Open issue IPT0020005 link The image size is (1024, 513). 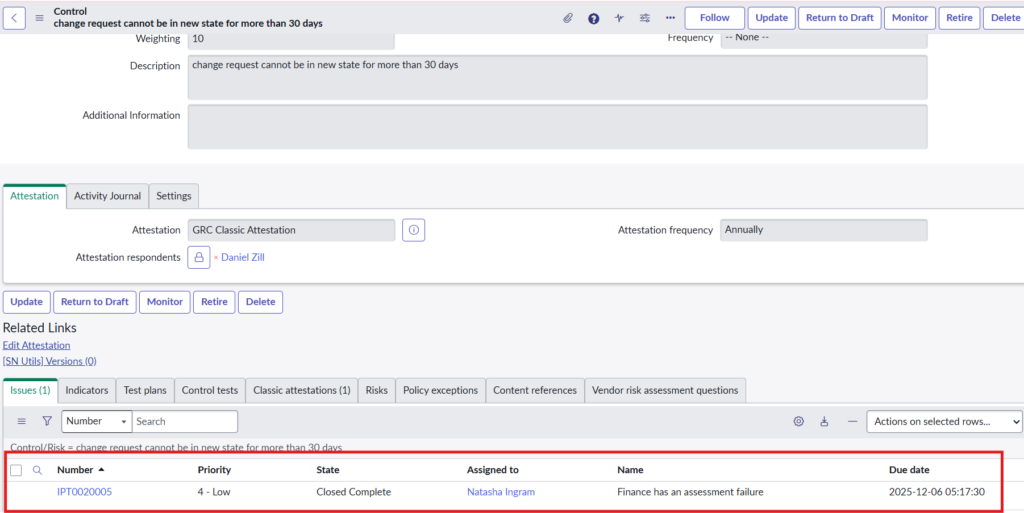pyautogui.click(x=84, y=492)
